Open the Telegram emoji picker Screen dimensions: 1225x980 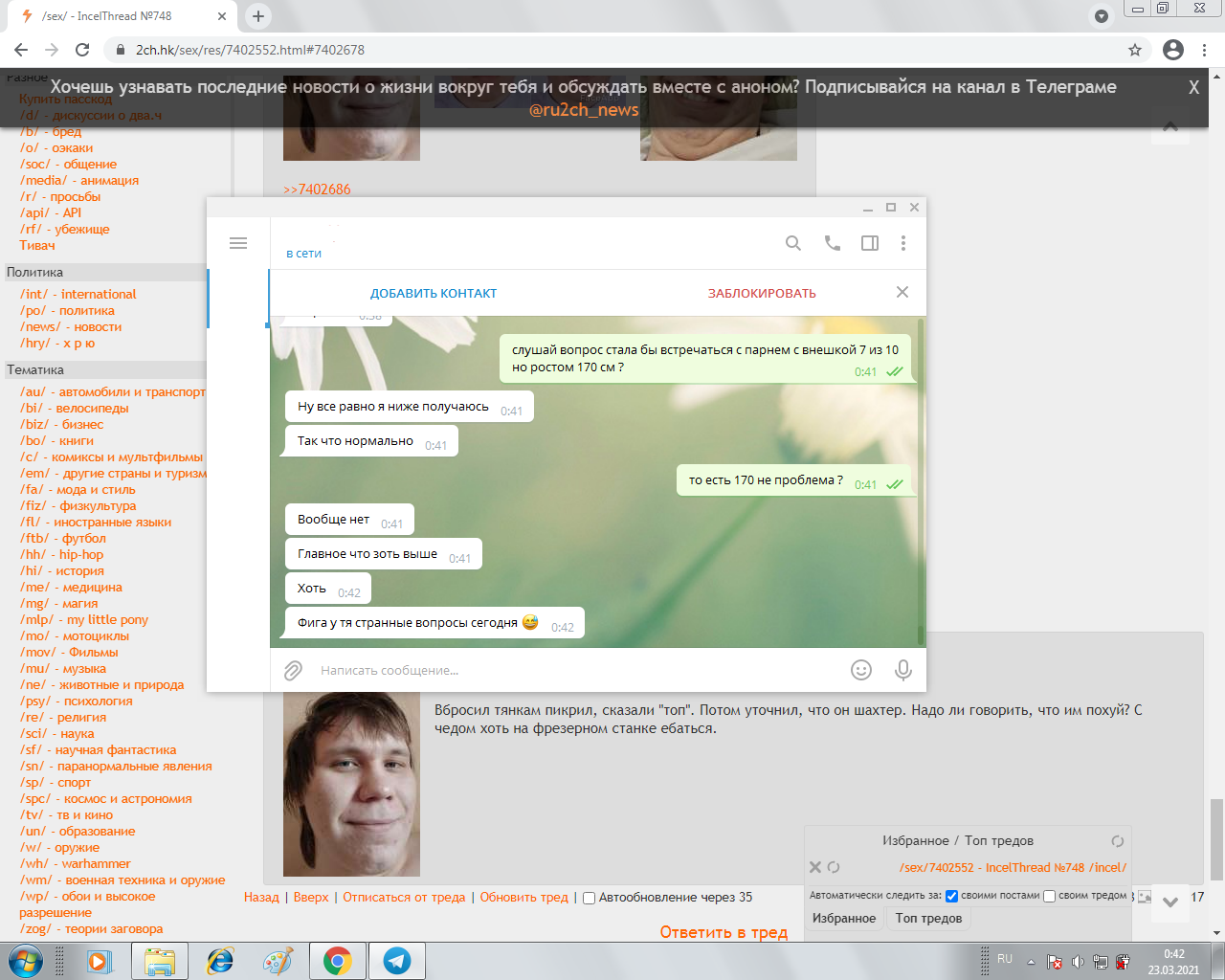(x=861, y=670)
